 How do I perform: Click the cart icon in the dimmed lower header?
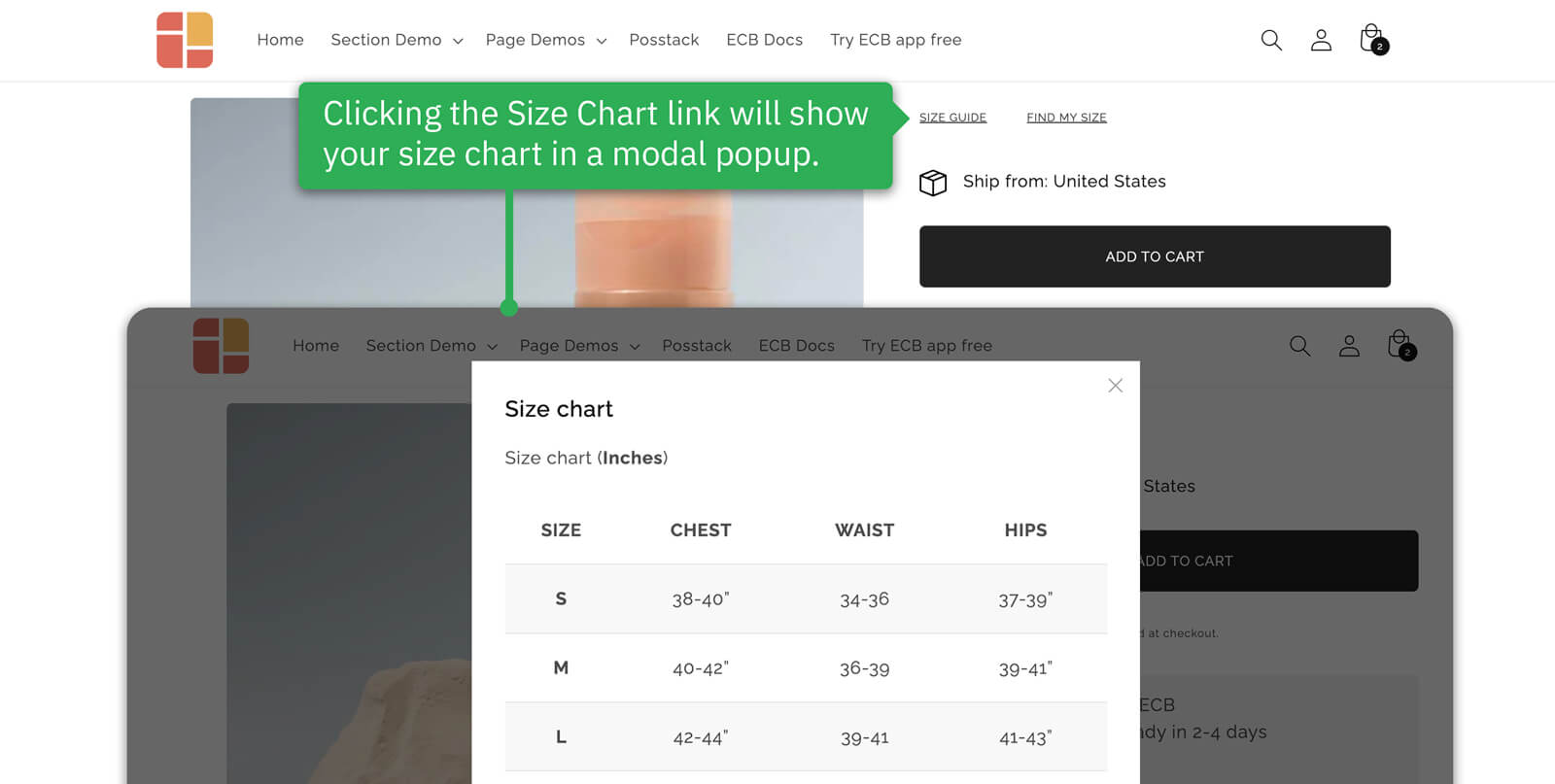click(1400, 345)
